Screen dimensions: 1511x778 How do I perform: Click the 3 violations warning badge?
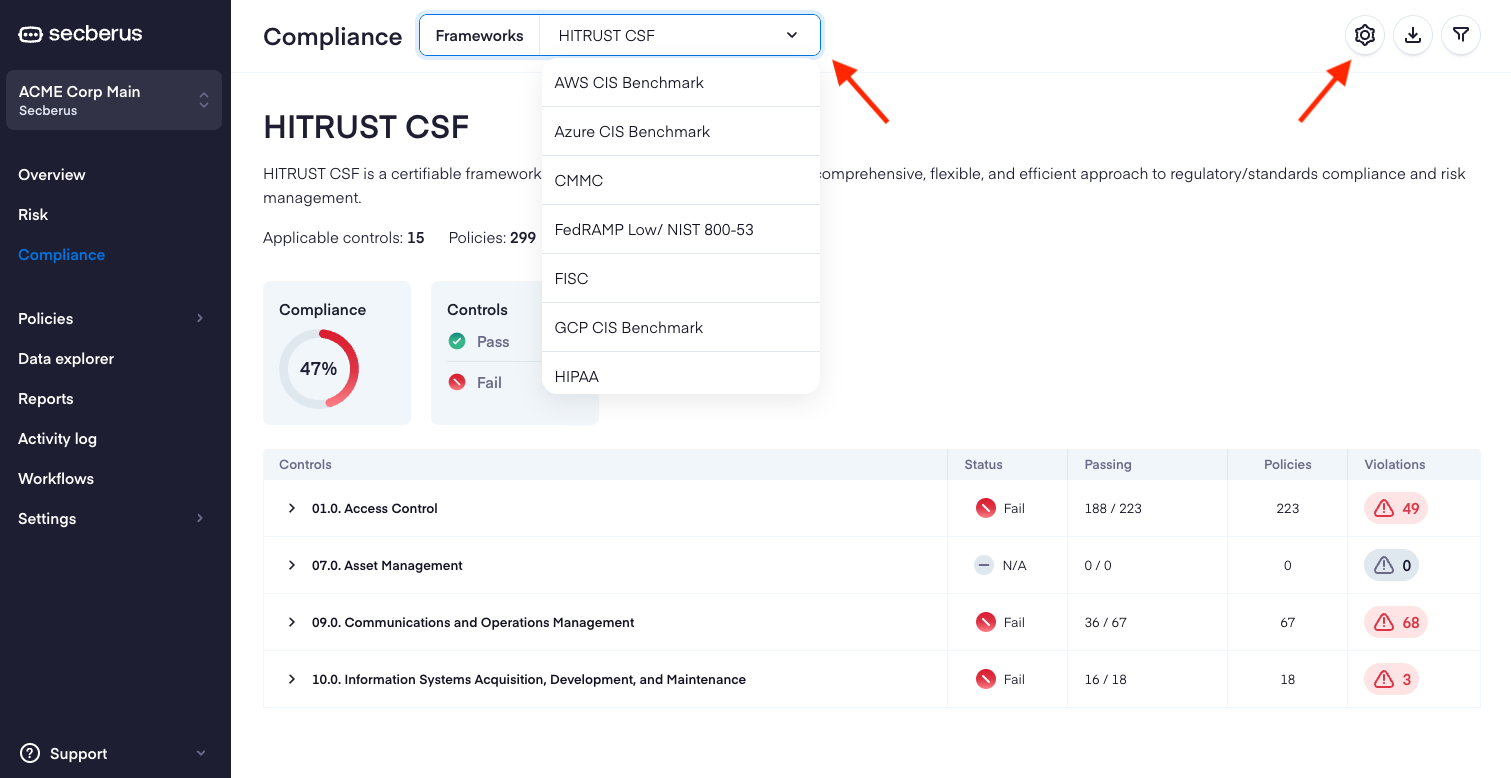(x=1391, y=679)
